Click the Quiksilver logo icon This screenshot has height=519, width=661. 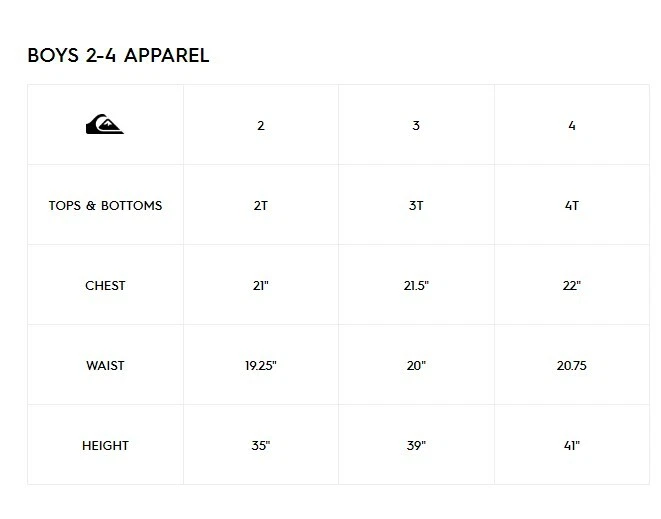(105, 125)
